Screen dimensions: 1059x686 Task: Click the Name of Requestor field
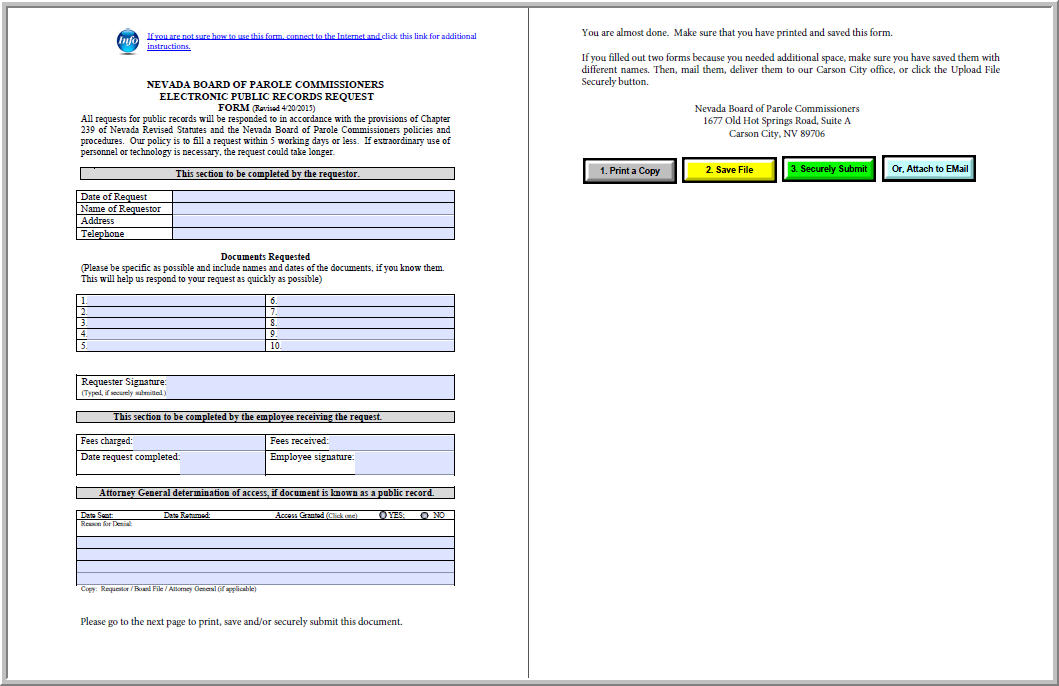click(310, 209)
